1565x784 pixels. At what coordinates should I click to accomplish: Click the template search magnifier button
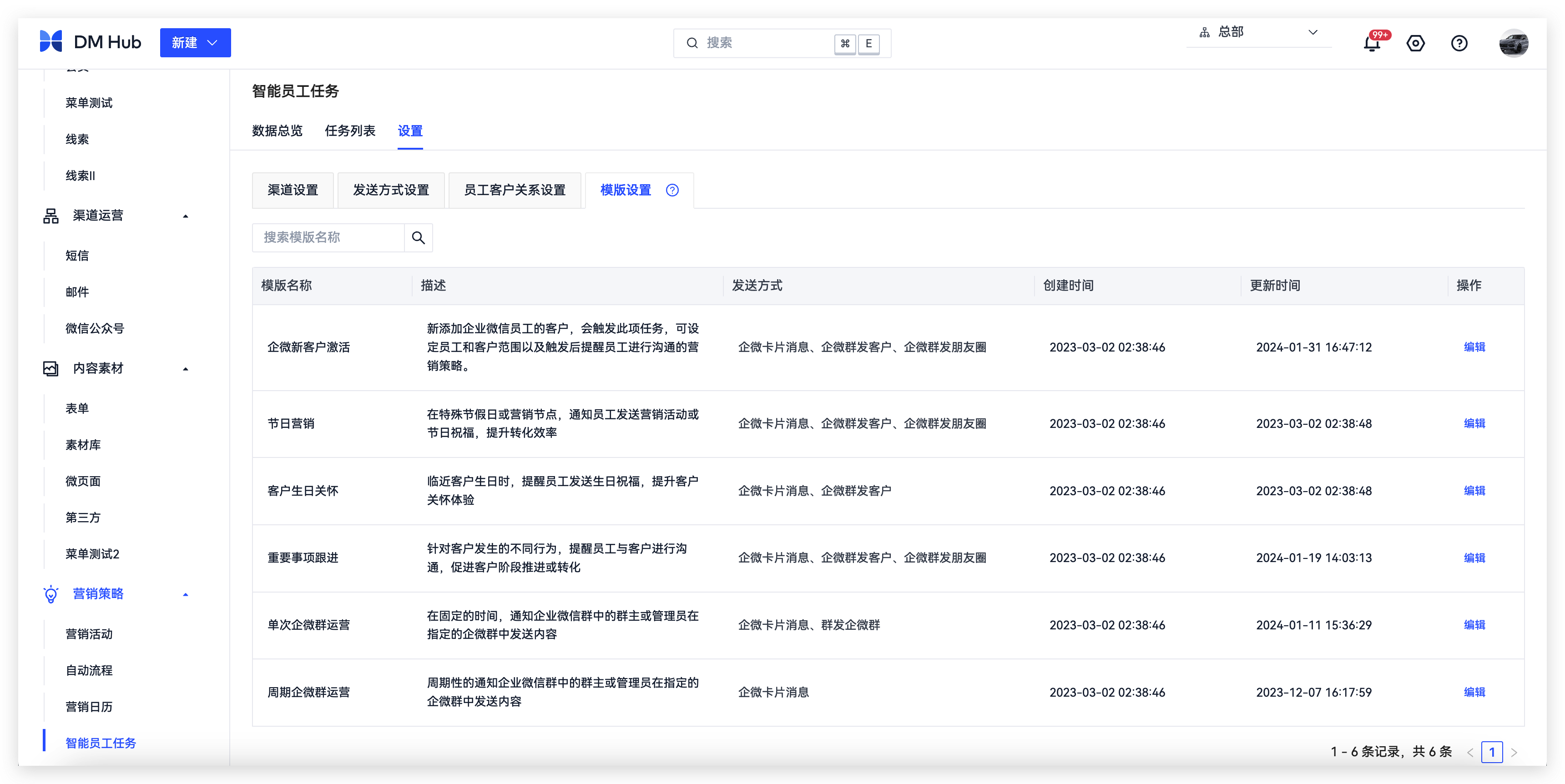coord(418,237)
